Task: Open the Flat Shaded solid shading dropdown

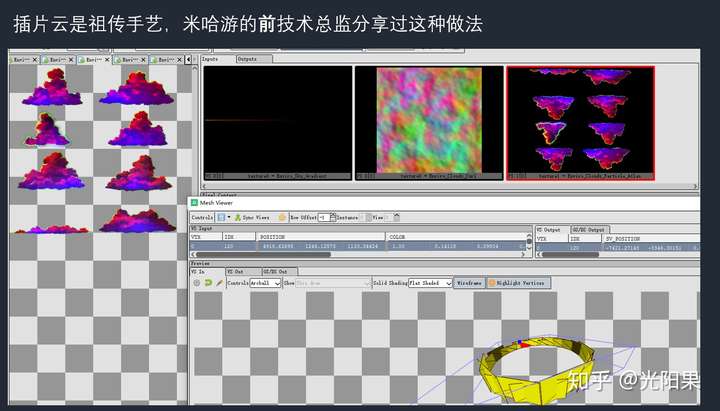Action: point(430,283)
